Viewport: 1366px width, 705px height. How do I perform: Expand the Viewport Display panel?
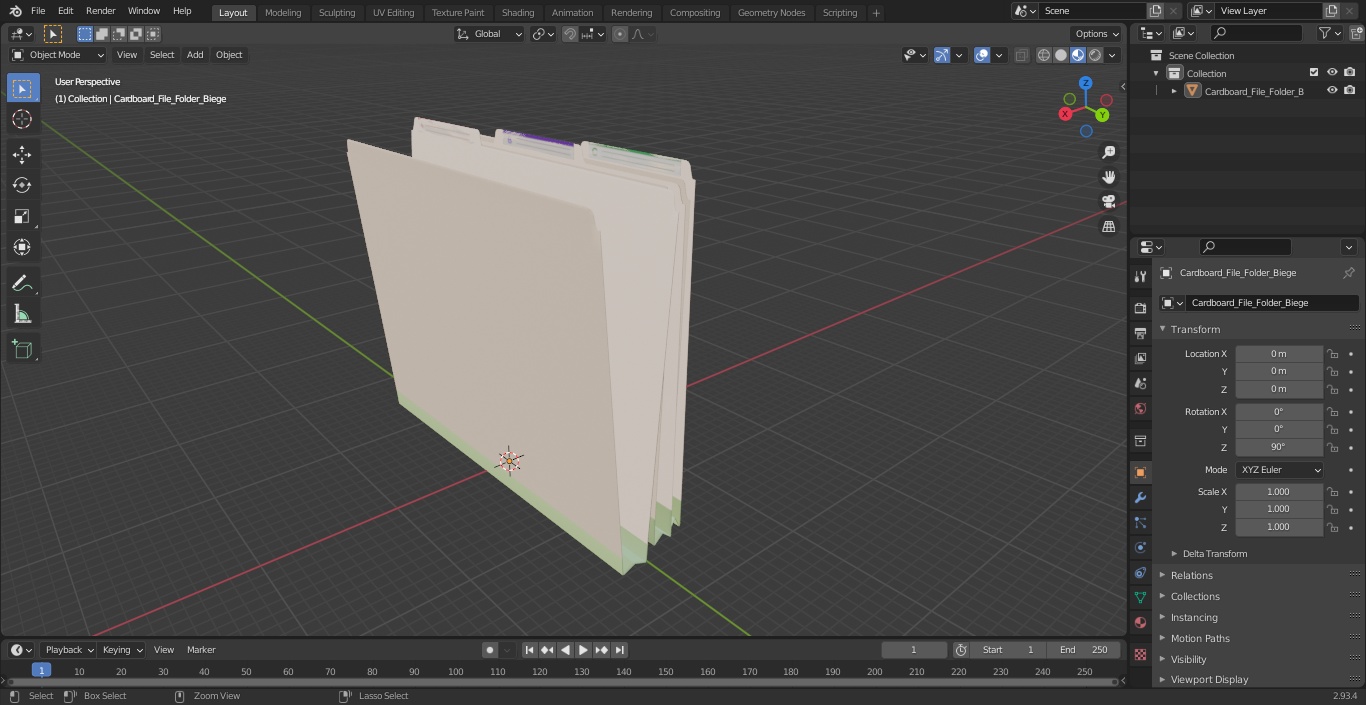[x=1209, y=679]
